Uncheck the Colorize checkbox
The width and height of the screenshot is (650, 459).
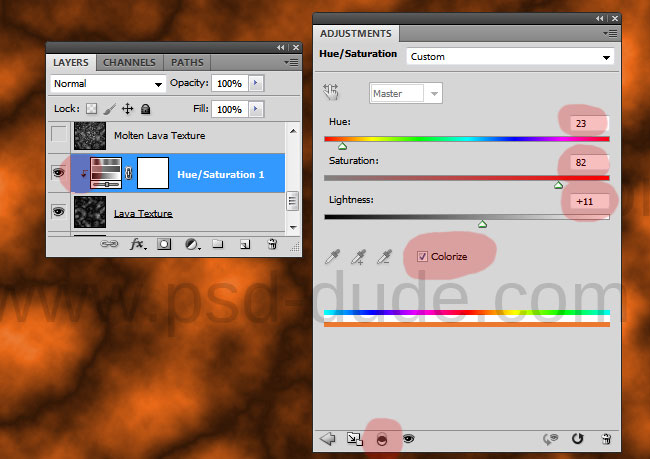[422, 257]
